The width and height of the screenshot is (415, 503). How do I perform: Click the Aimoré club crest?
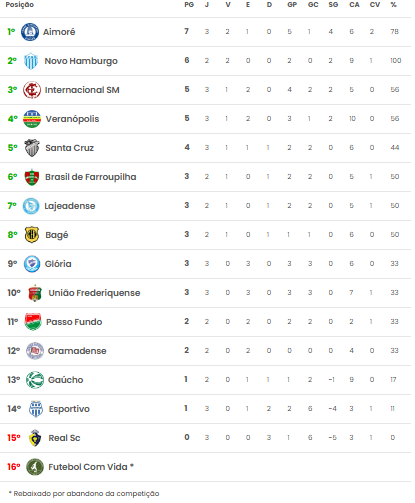30,32
